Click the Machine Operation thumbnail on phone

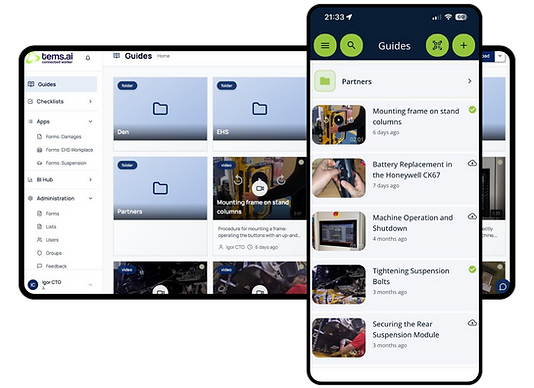339,231
